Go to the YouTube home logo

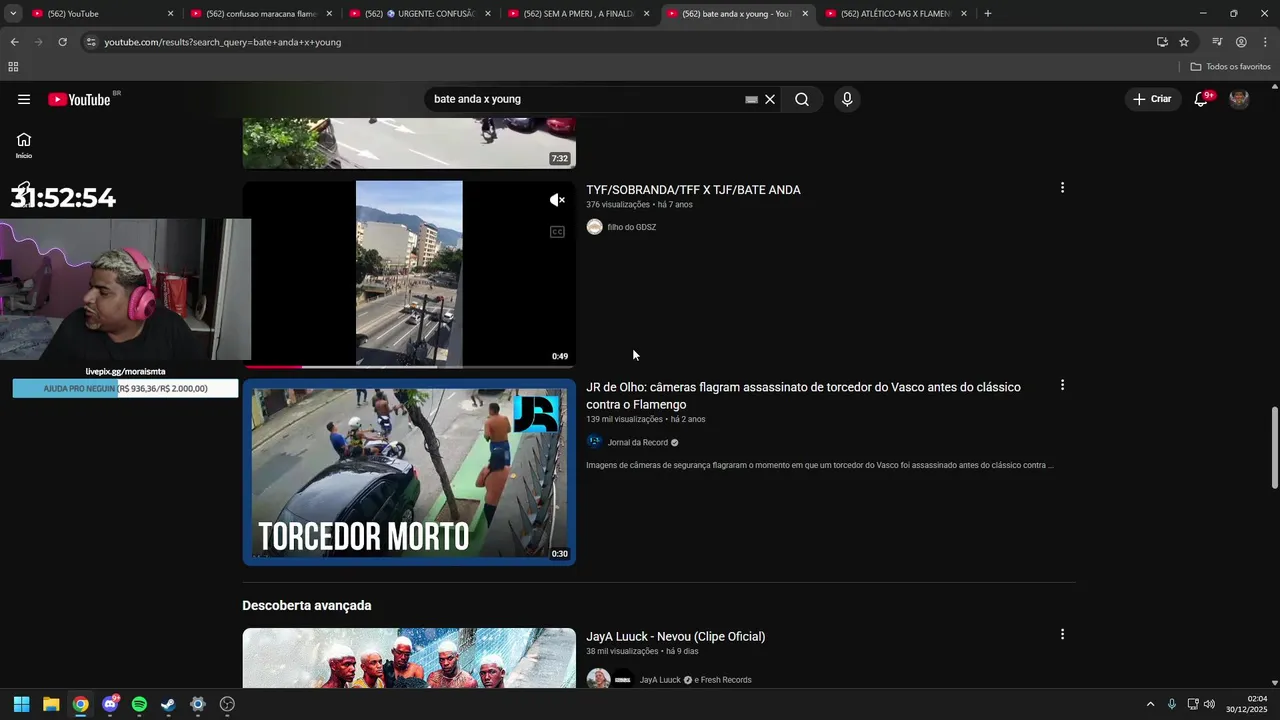[x=79, y=99]
